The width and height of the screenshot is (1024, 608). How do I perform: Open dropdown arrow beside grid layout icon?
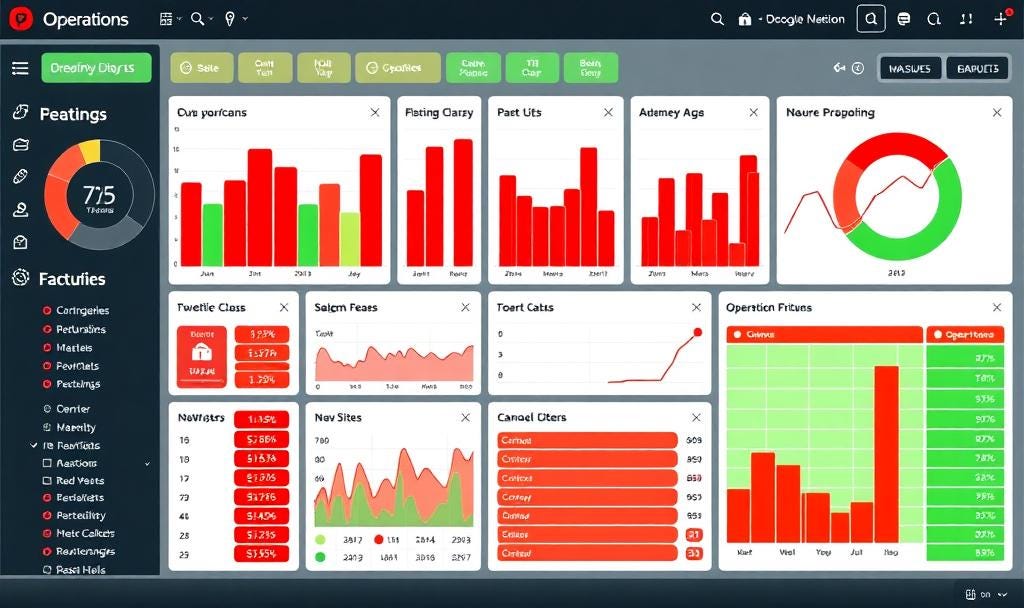[180, 19]
